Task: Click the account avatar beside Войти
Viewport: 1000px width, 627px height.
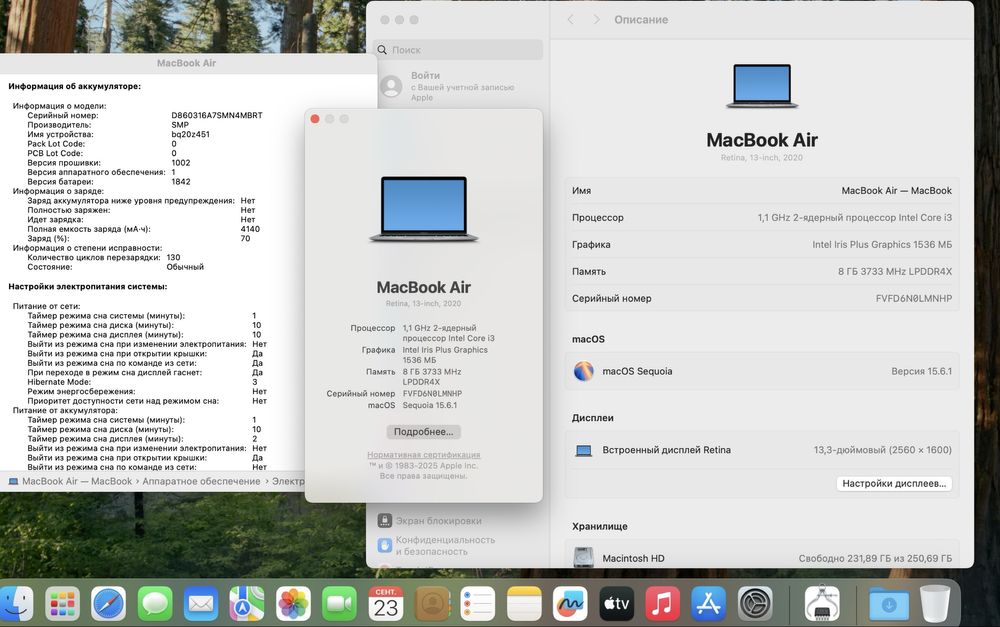Action: click(x=391, y=86)
